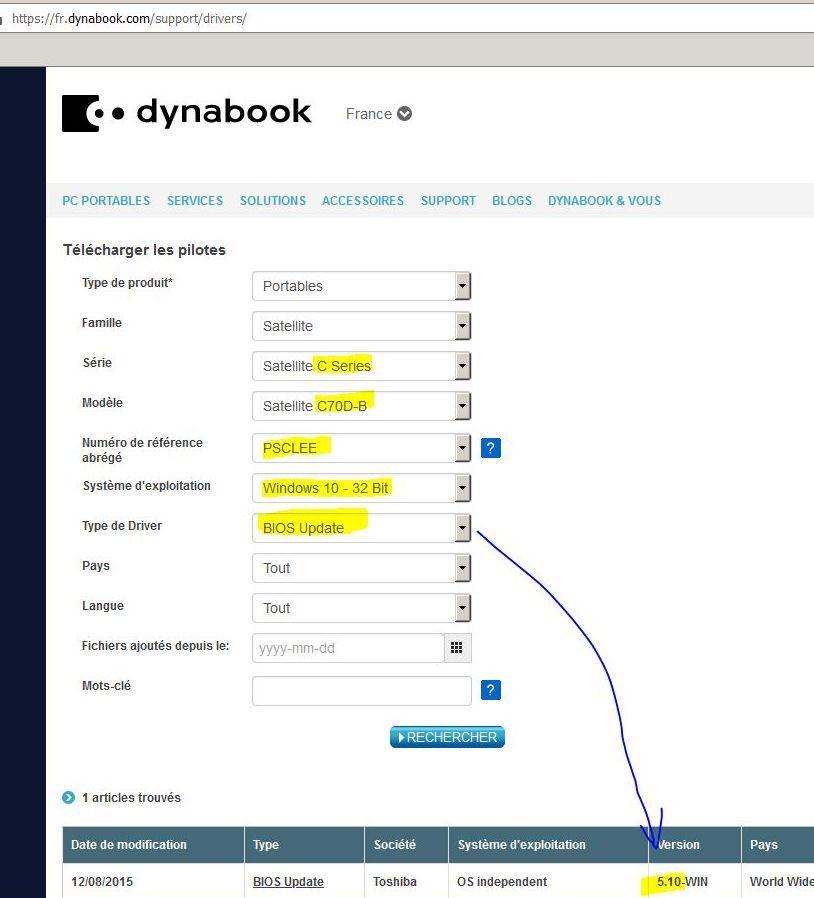Open the calendar date picker icon
This screenshot has width=814, height=898.
pos(457,648)
